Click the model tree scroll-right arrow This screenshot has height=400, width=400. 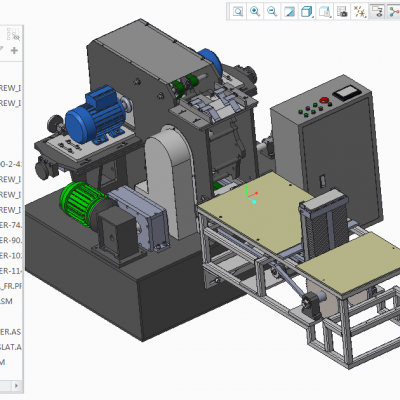point(16,386)
